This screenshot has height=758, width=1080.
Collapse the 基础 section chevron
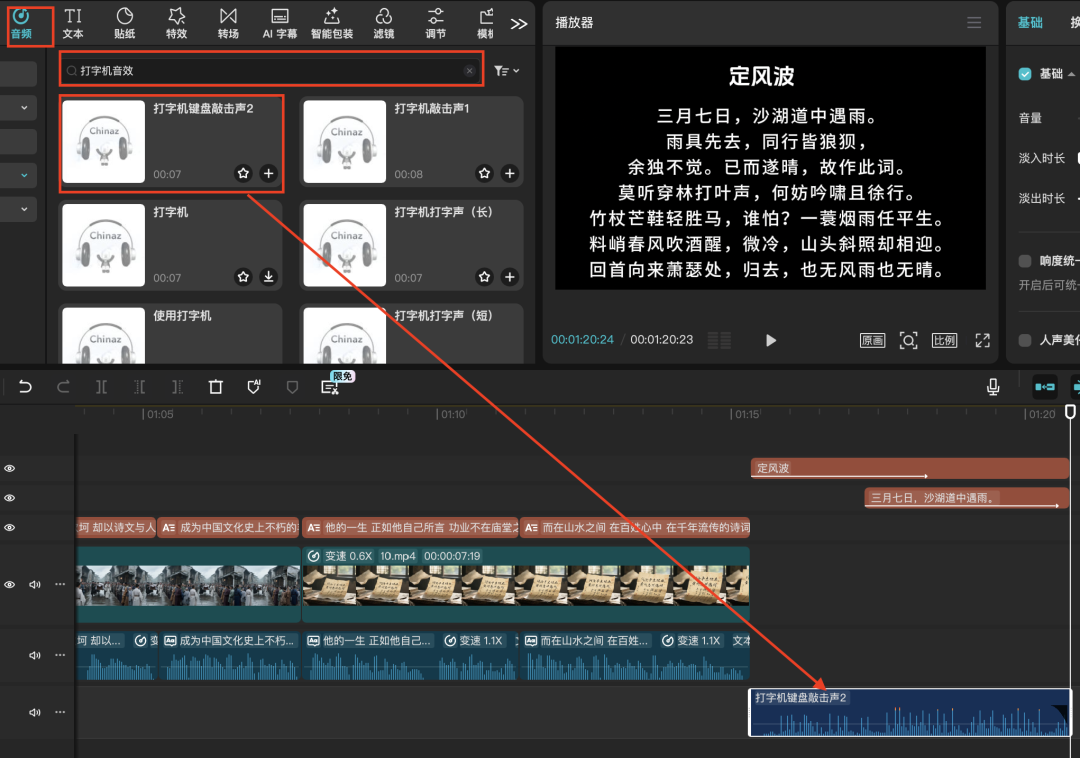[1070, 73]
